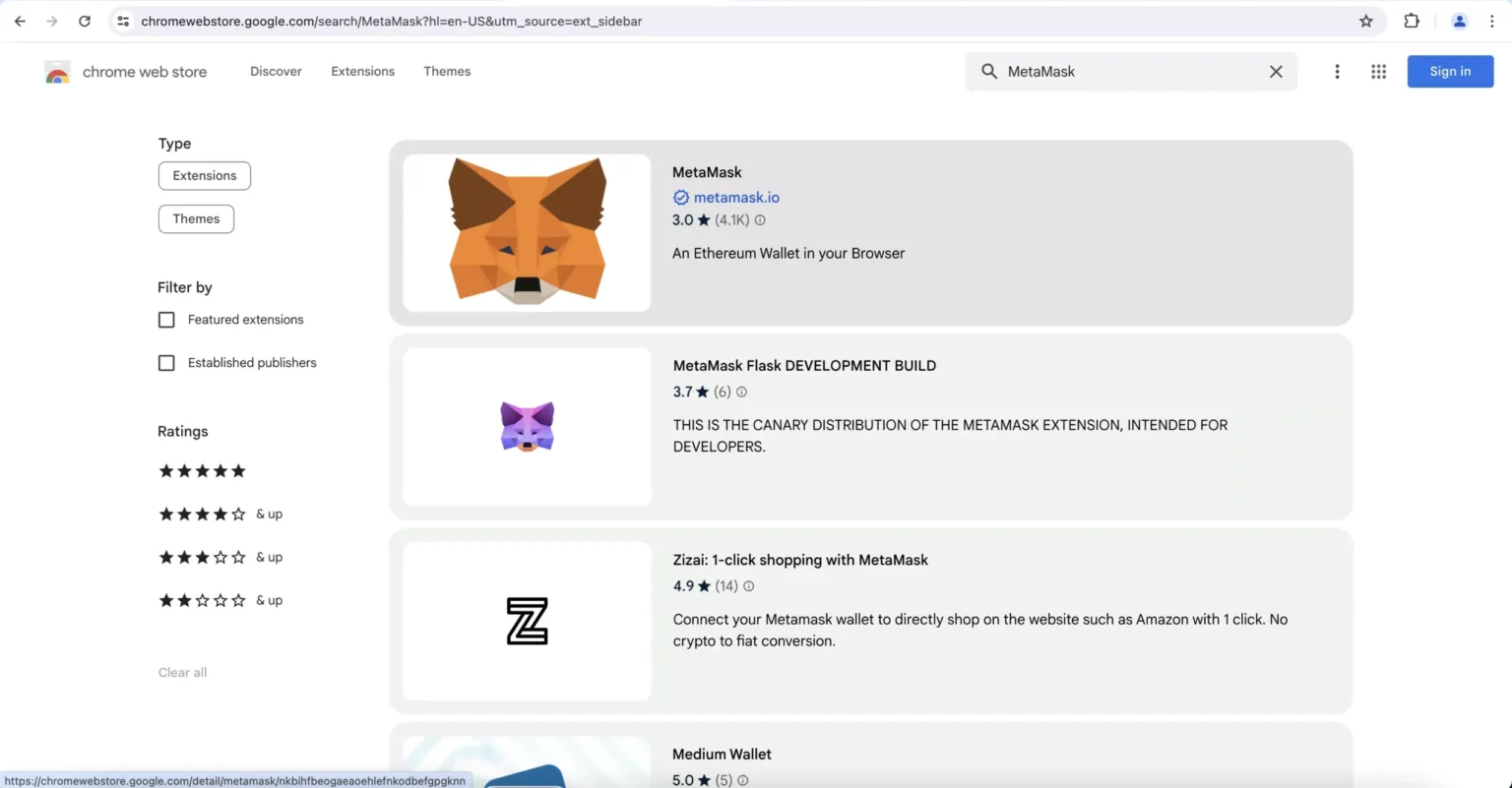Focus the MetaMask search field
Screen dimensions: 1512x788
(1130, 72)
